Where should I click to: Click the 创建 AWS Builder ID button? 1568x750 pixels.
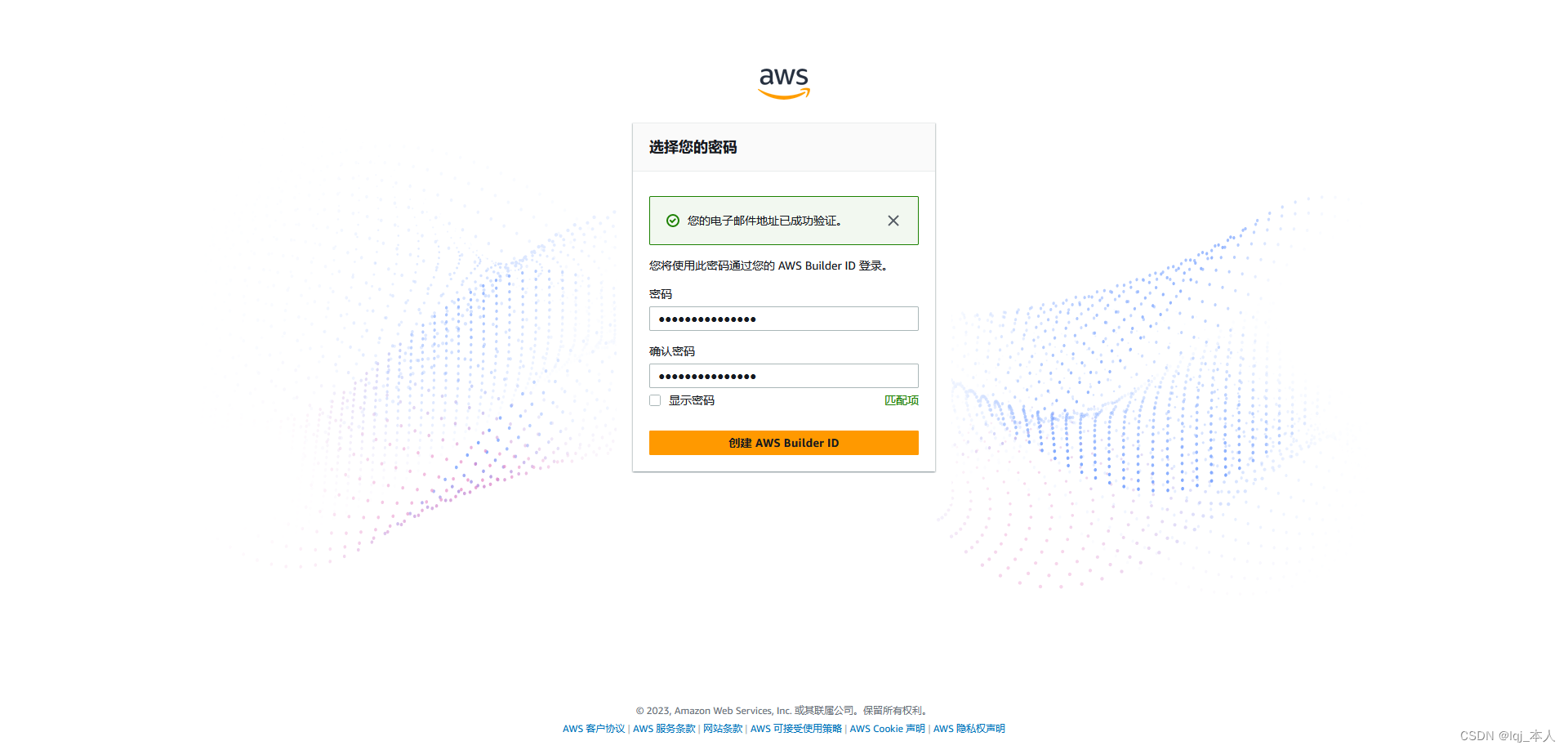coord(784,443)
